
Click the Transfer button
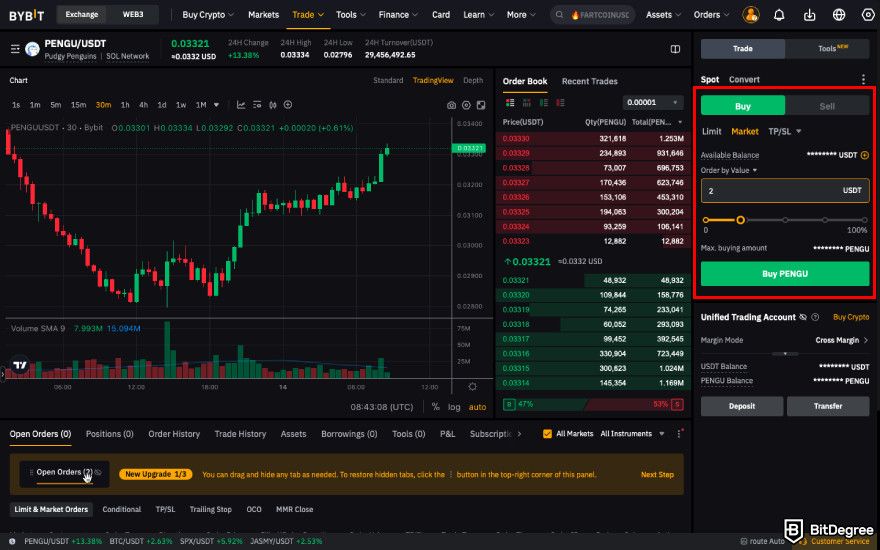click(x=828, y=406)
